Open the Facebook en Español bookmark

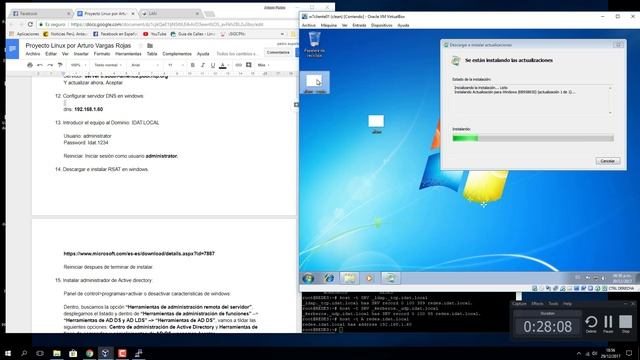point(115,34)
